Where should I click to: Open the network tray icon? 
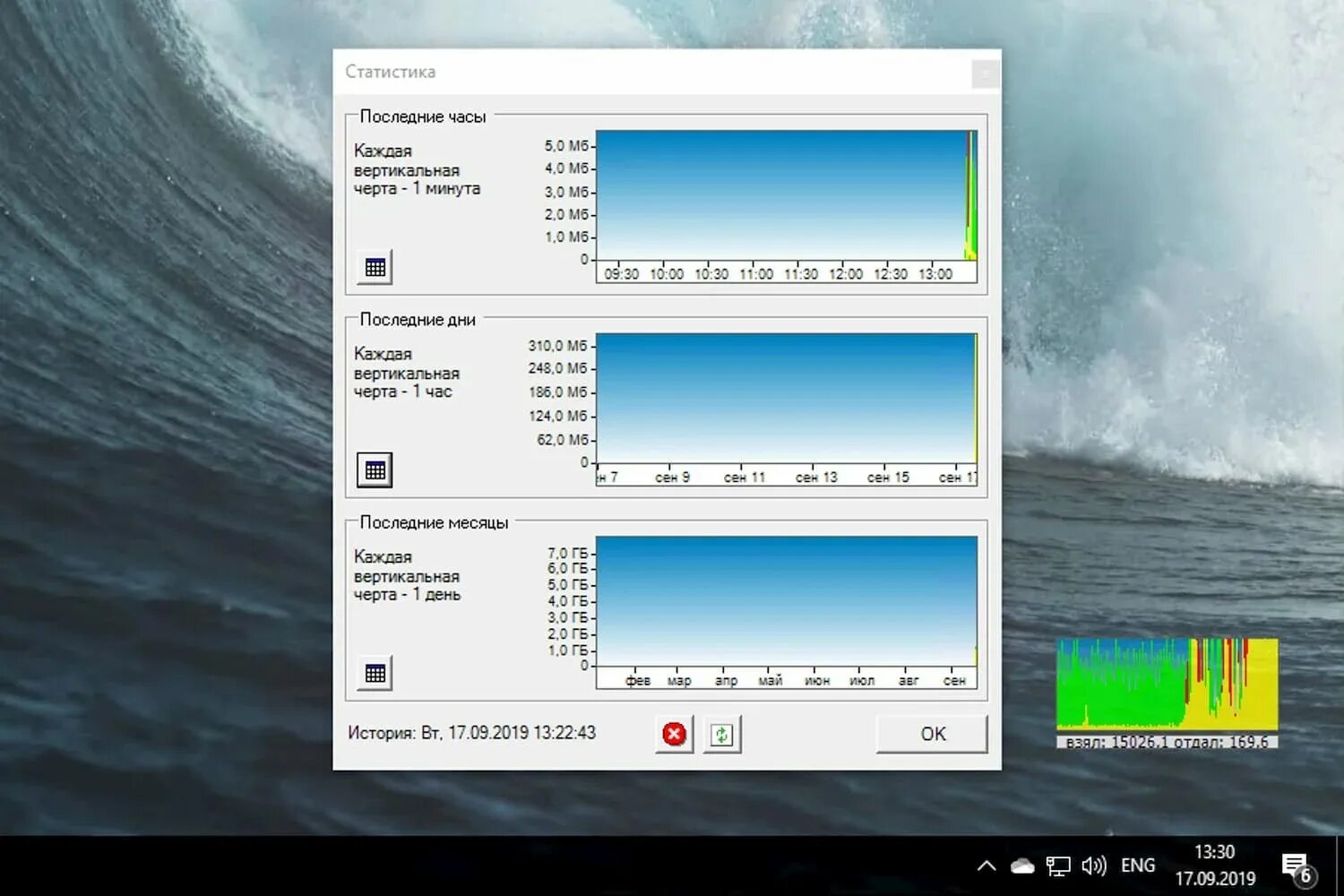tap(1058, 866)
